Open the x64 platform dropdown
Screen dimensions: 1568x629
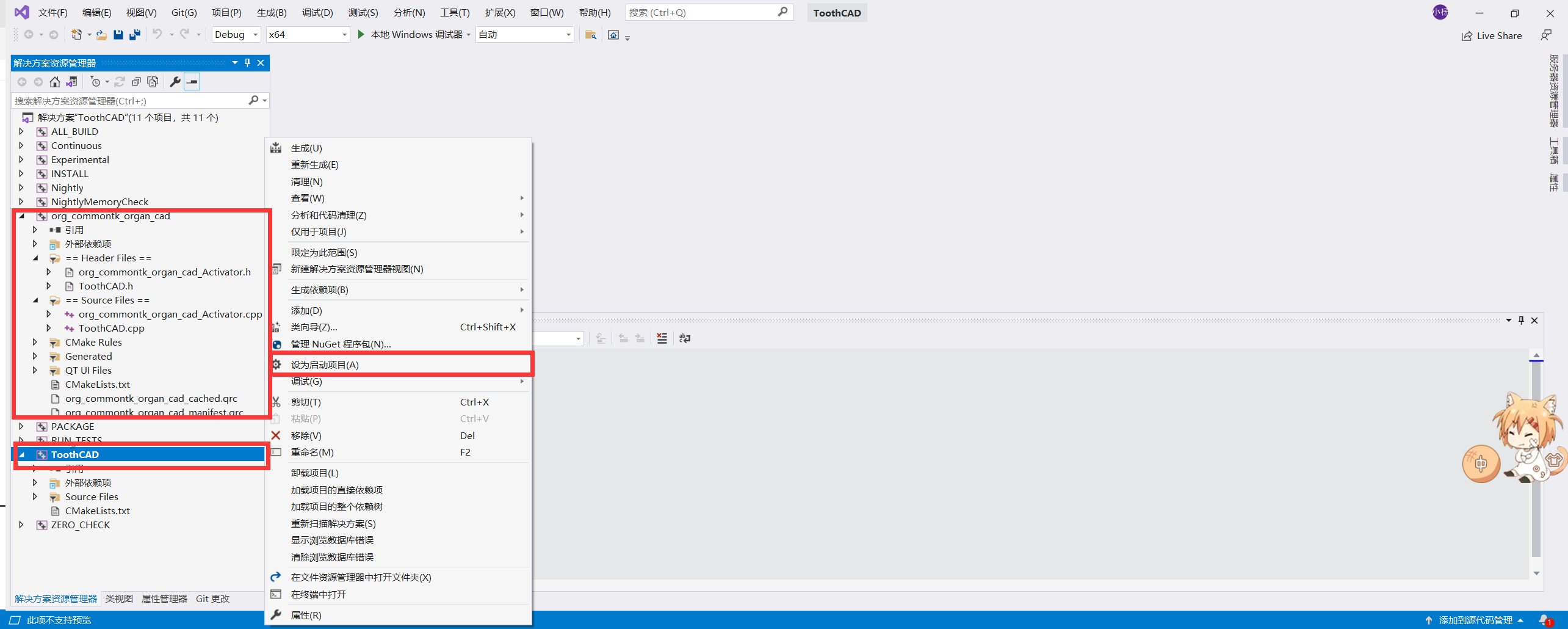(308, 35)
